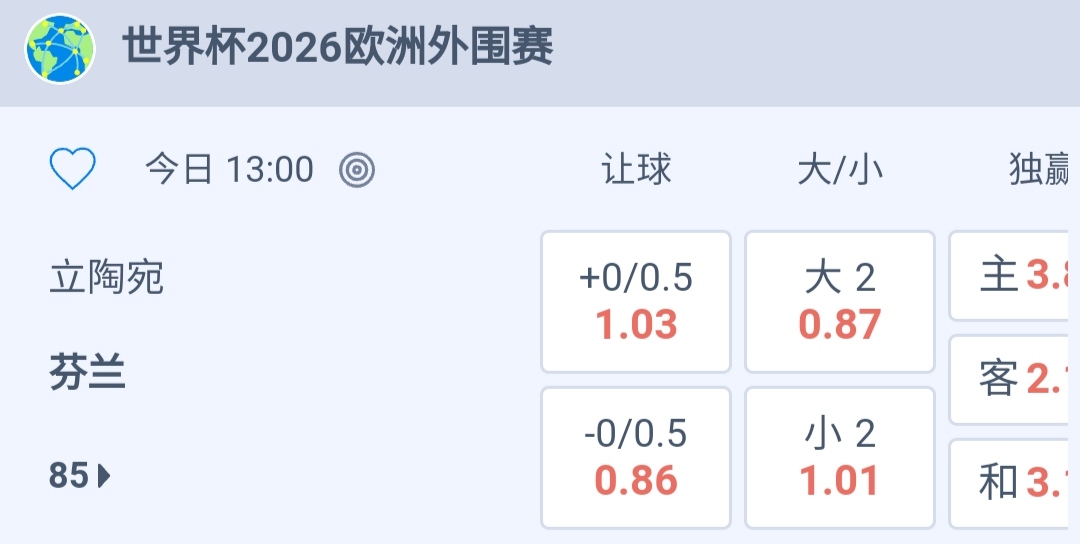Image resolution: width=1080 pixels, height=544 pixels.
Task: Pick the -0/0.5 handicap at 0.86
Action: [636, 457]
